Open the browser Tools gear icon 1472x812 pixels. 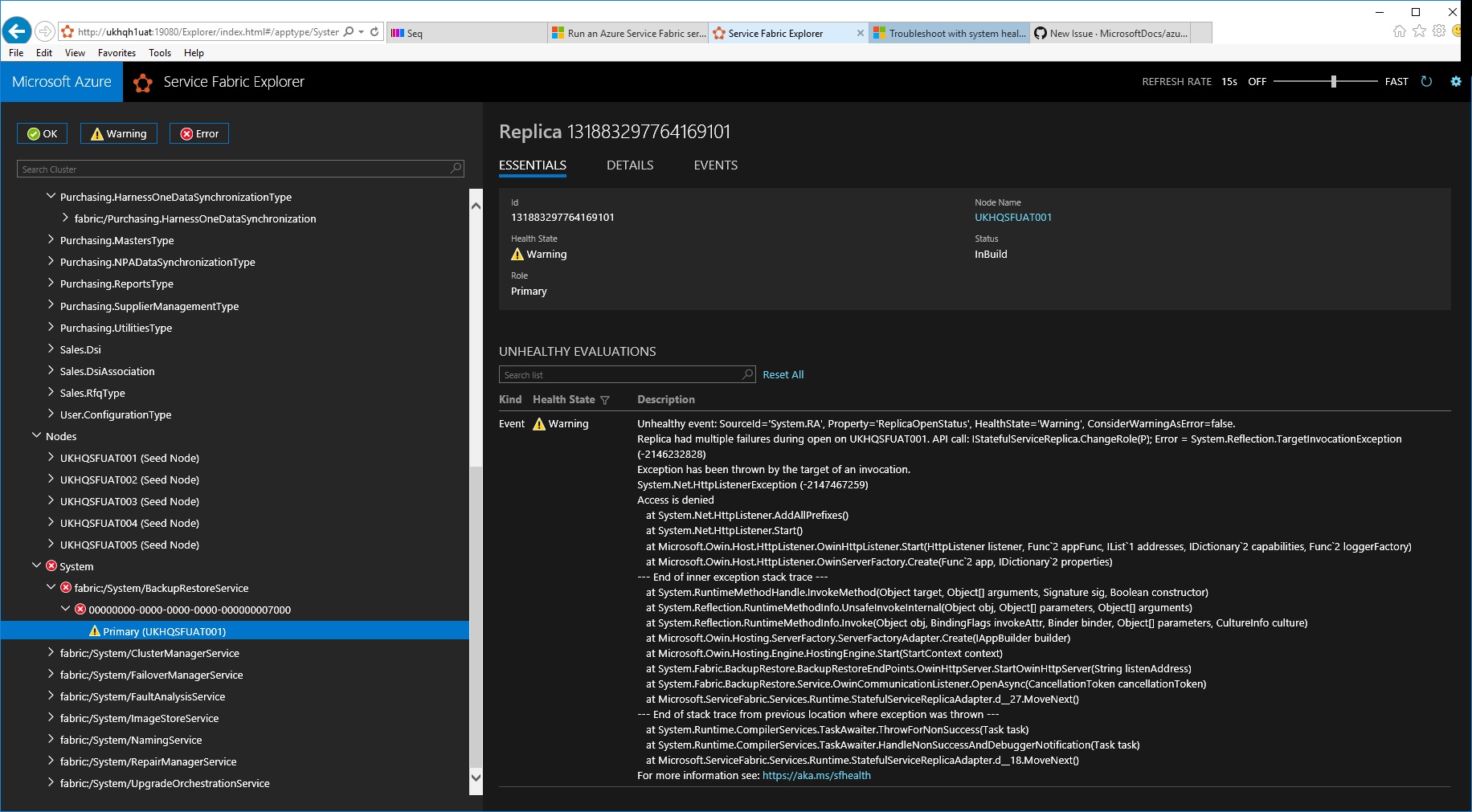1439,31
